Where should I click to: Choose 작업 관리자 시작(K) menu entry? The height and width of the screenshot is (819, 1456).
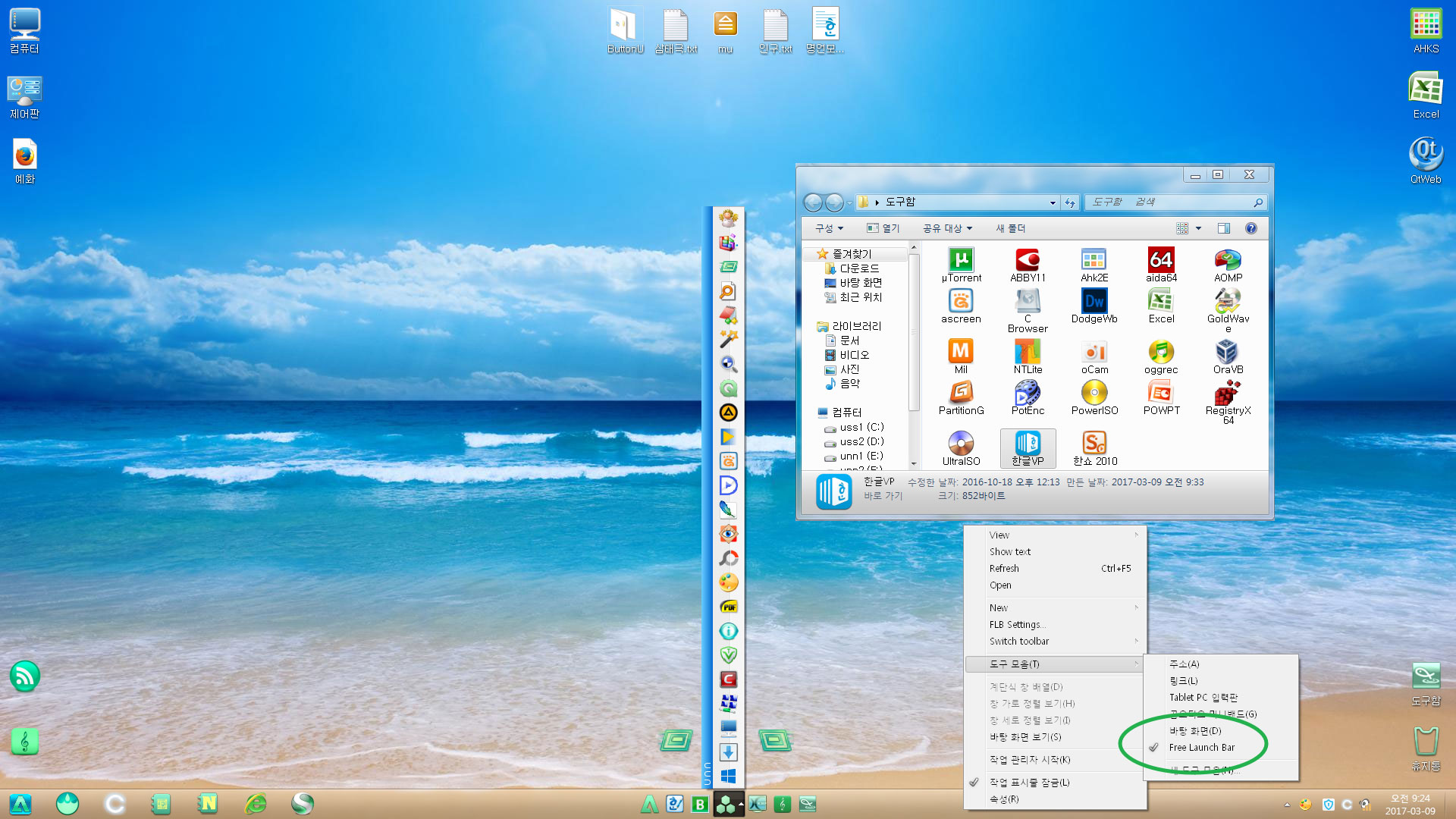click(1055, 760)
